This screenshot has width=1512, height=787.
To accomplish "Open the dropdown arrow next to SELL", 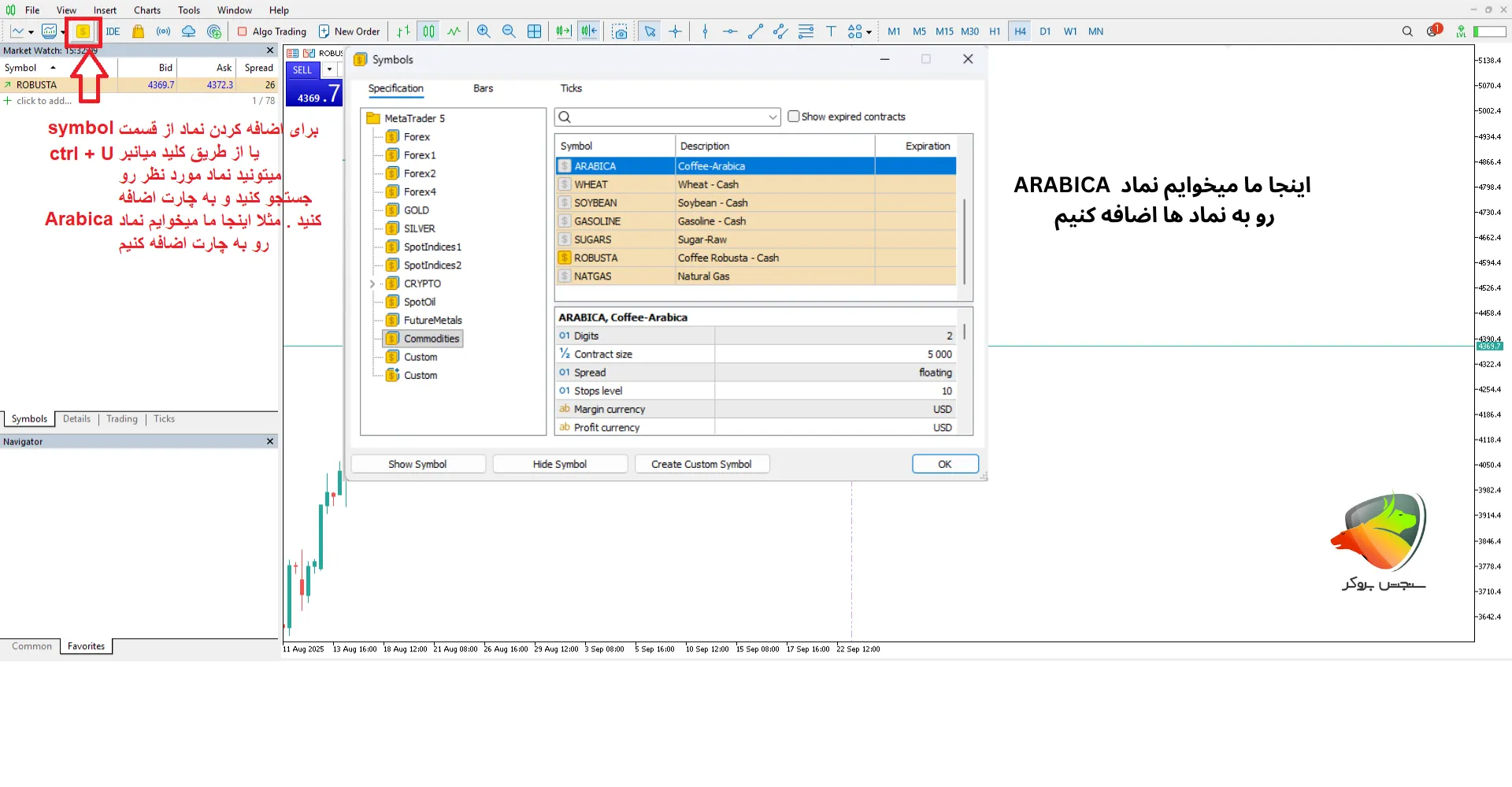I will click(x=329, y=70).
